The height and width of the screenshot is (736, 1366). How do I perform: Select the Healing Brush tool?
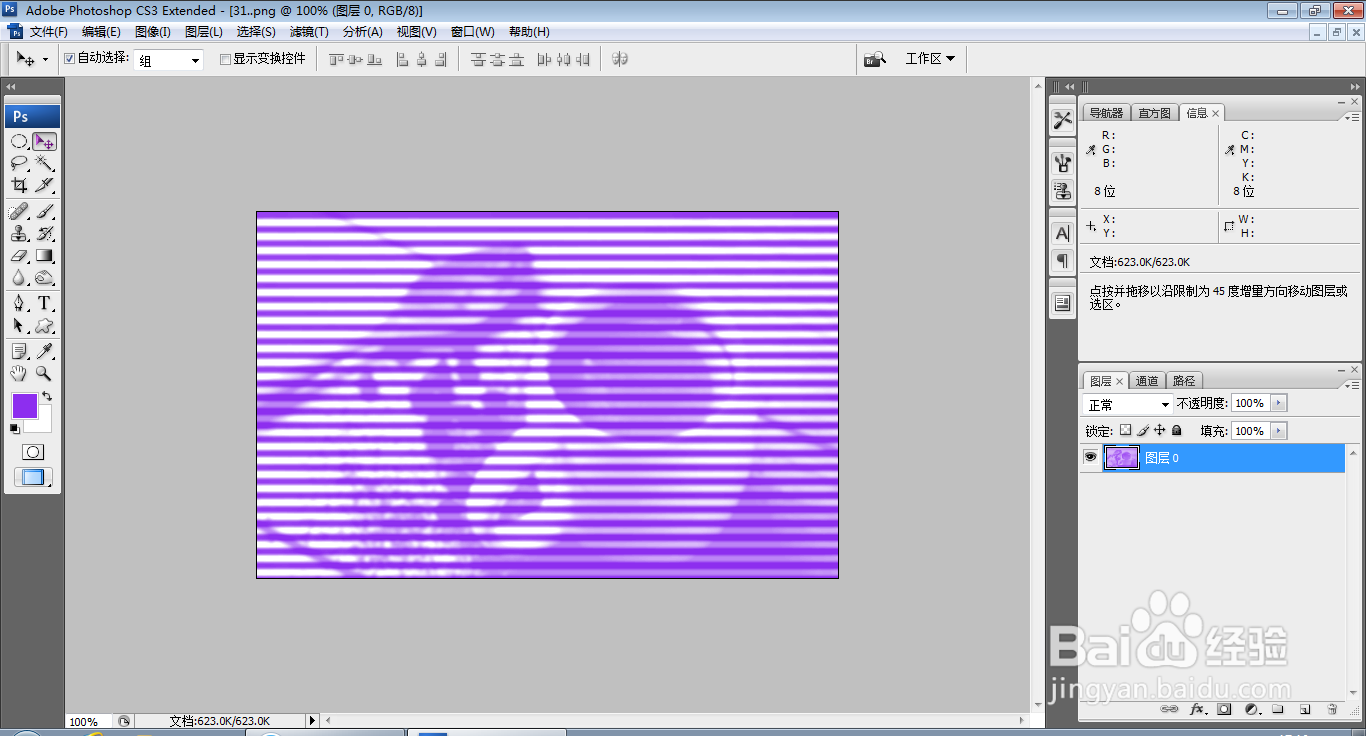coord(19,212)
